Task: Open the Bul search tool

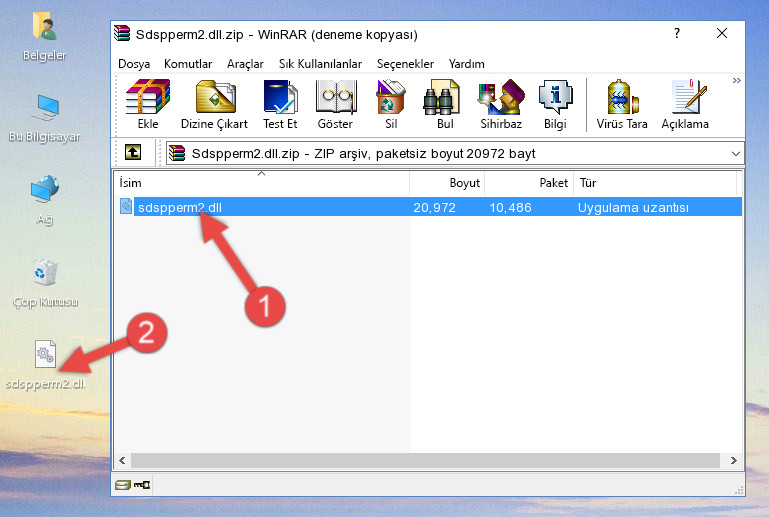Action: point(444,104)
